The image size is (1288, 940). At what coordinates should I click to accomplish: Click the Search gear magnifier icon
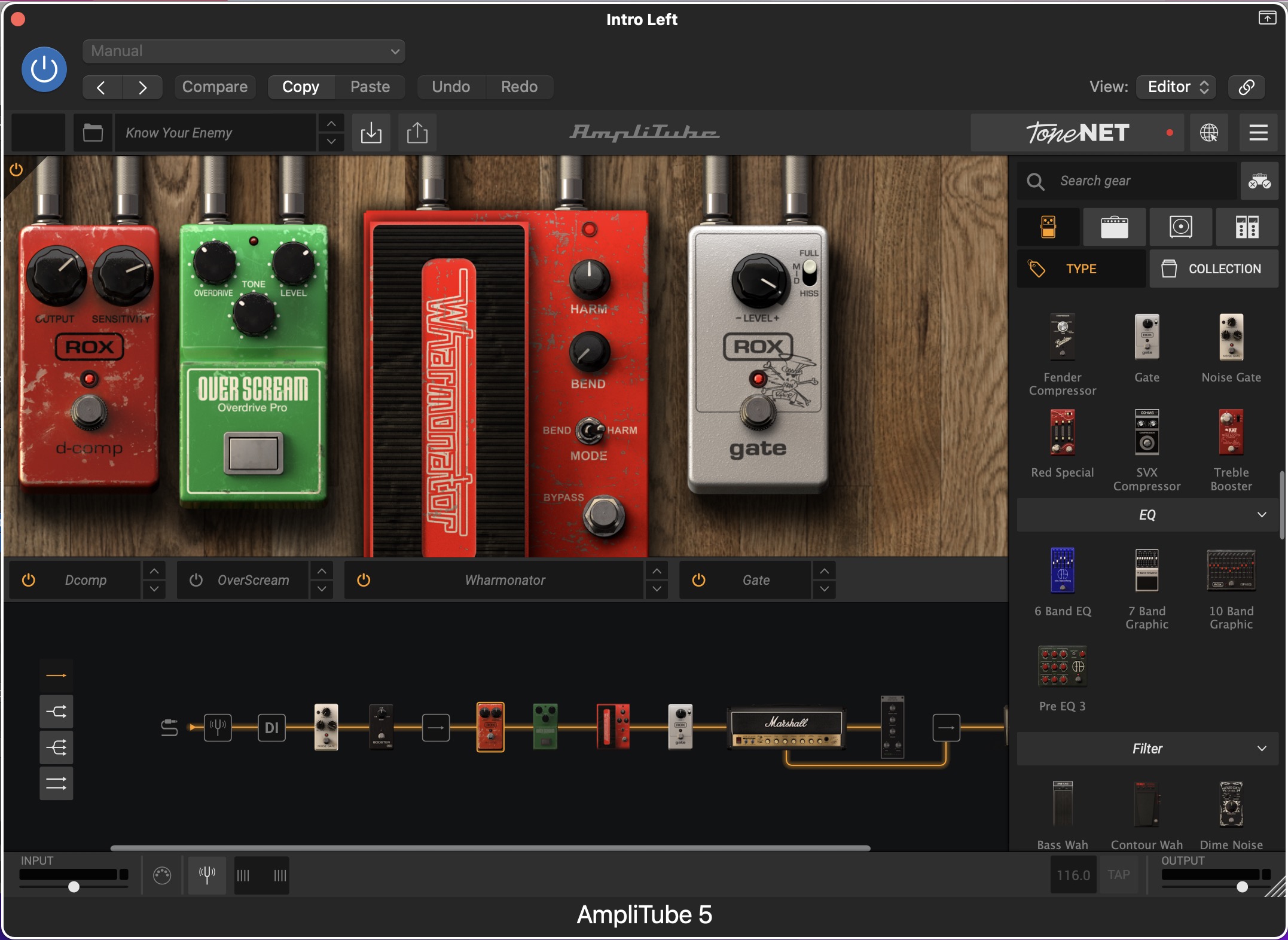tap(1036, 181)
